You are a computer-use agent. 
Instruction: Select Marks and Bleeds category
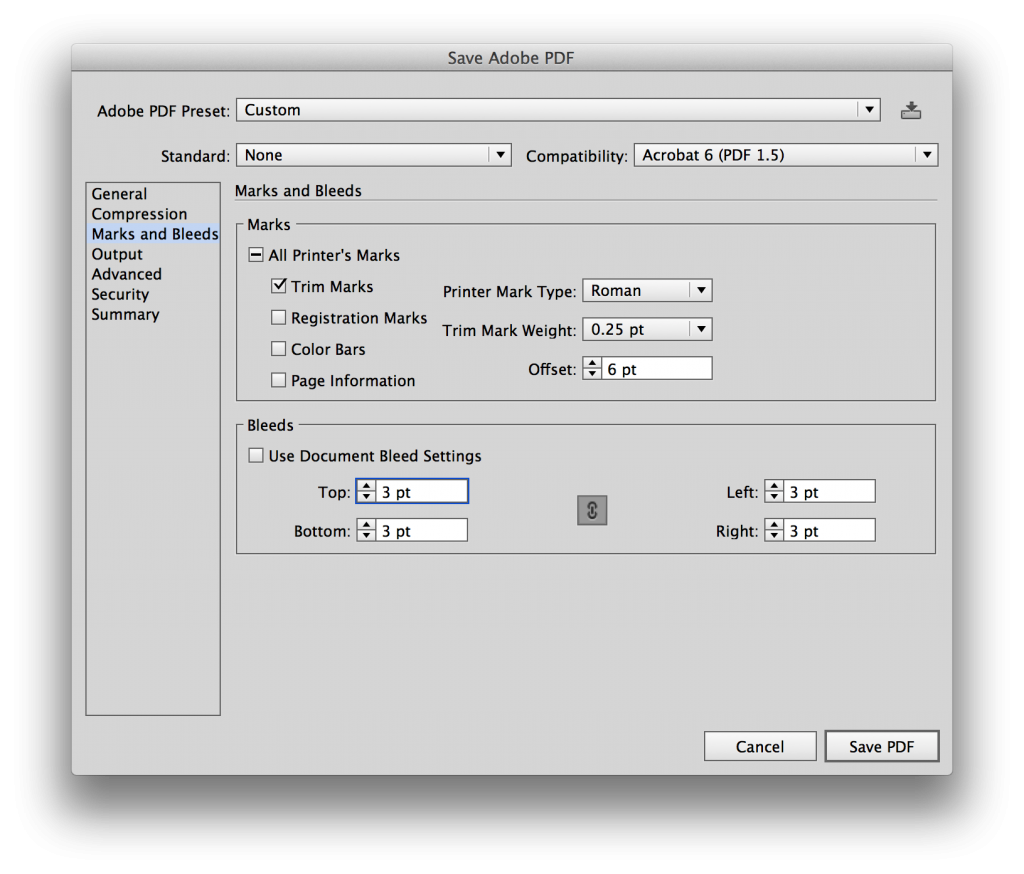pos(153,234)
